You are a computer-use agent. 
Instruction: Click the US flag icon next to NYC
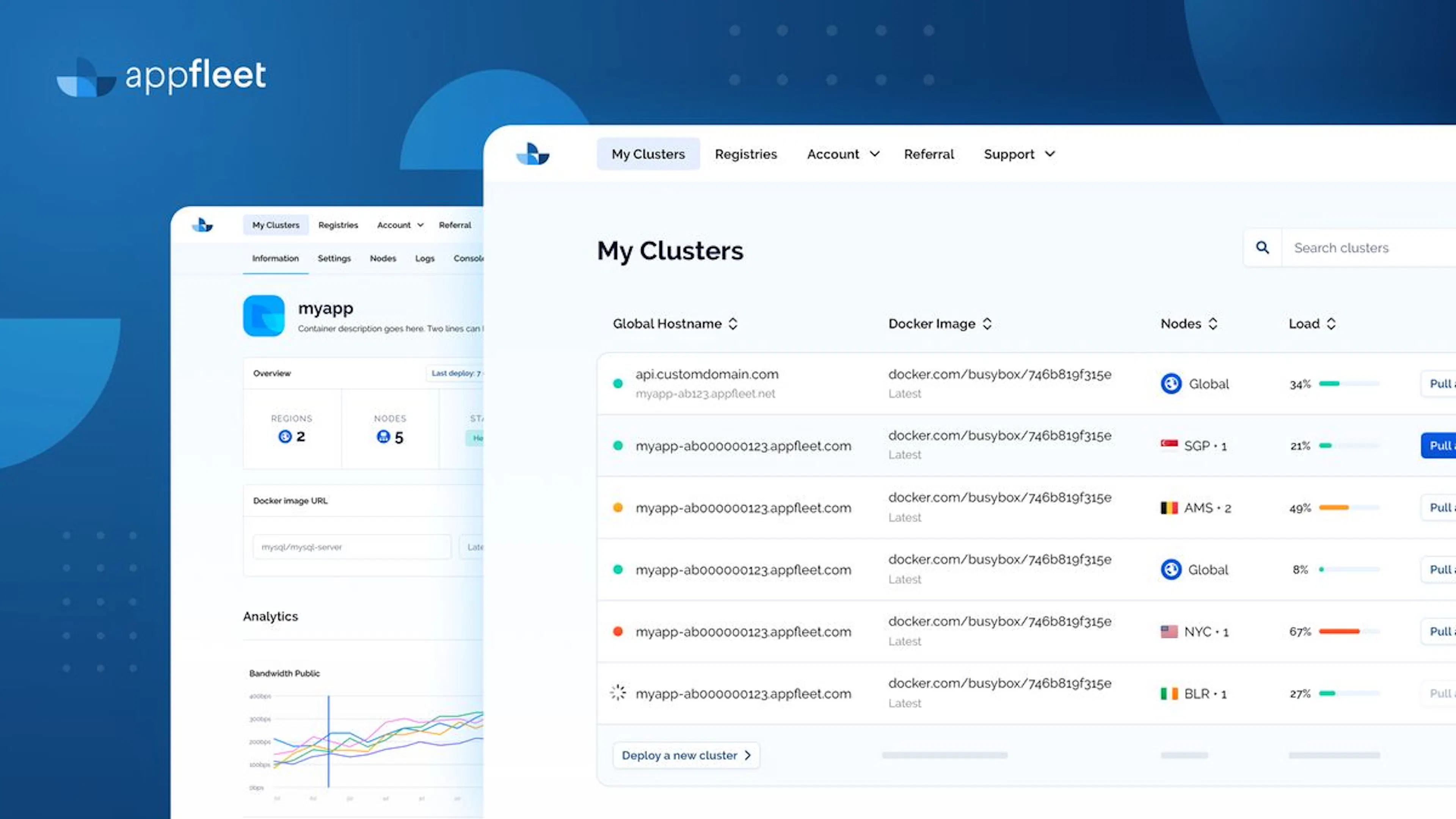tap(1169, 631)
